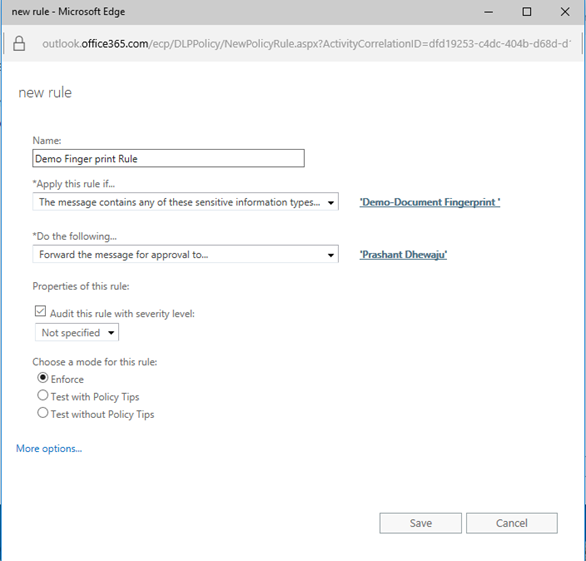Click the Cancel button
The image size is (586, 561).
tap(512, 523)
